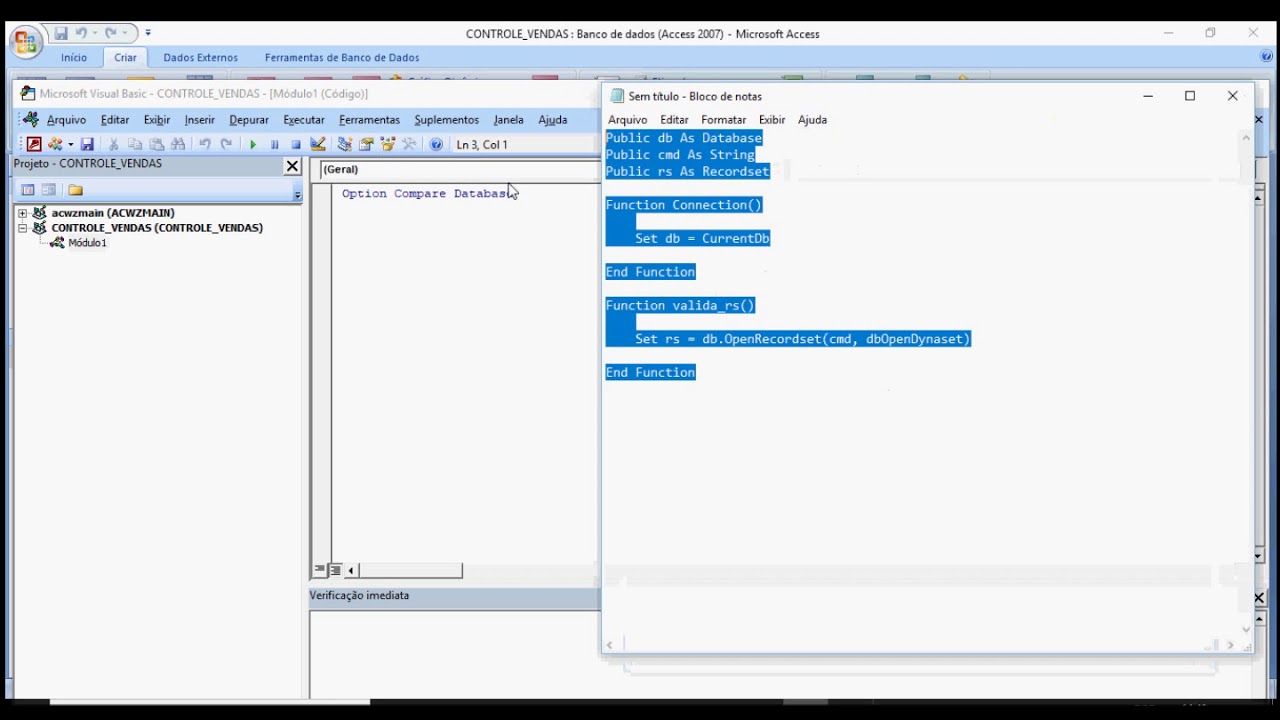The height and width of the screenshot is (720, 1280).
Task: Undo in the Access quick access toolbar
Action: click(x=82, y=33)
